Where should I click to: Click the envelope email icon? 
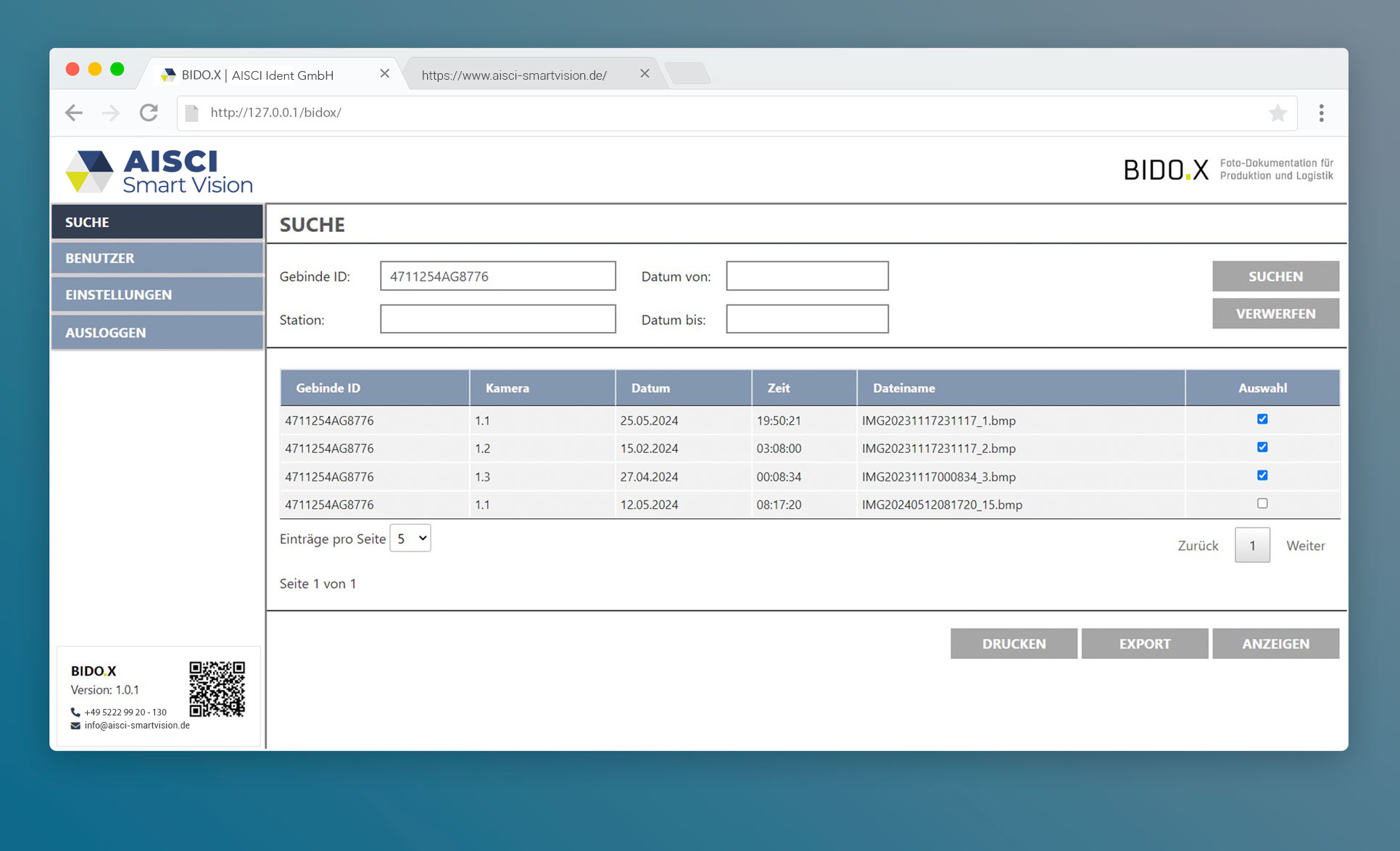(x=75, y=726)
